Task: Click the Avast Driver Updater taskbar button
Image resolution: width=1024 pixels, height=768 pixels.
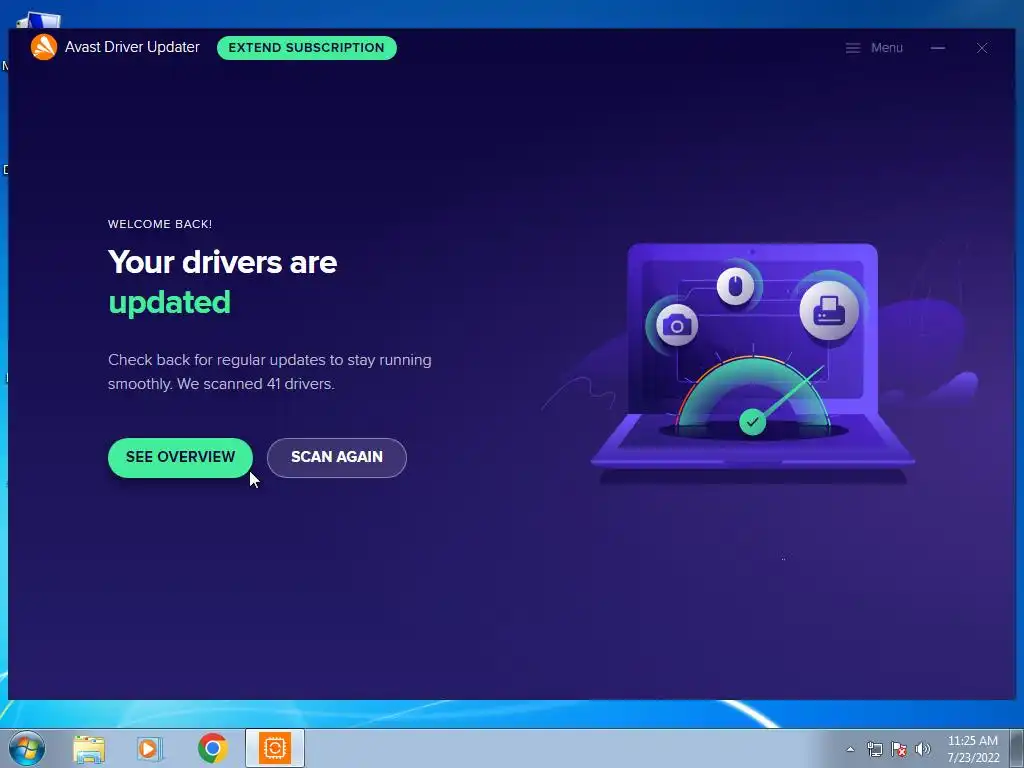Action: point(275,748)
